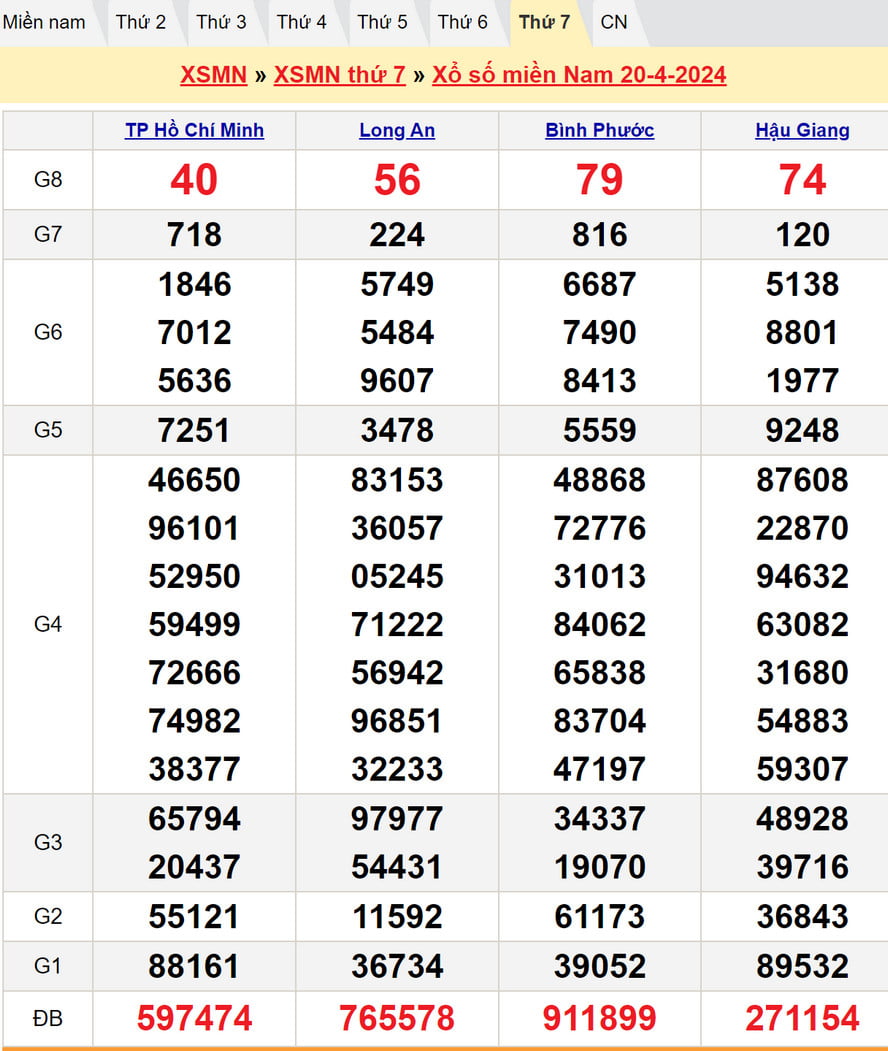
Task: Click the Xổ số miền Nam 20-4-2024 link
Action: pos(579,75)
